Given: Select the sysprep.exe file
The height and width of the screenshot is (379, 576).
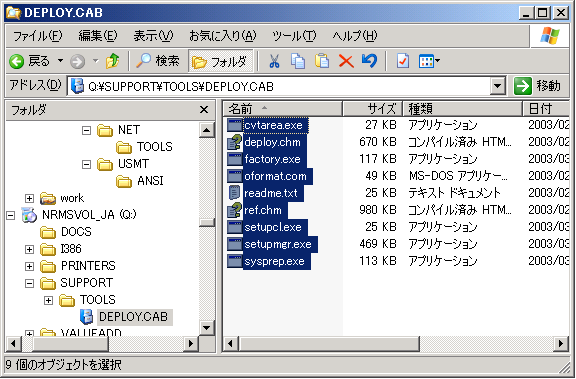Looking at the screenshot, I should pyautogui.click(x=274, y=261).
